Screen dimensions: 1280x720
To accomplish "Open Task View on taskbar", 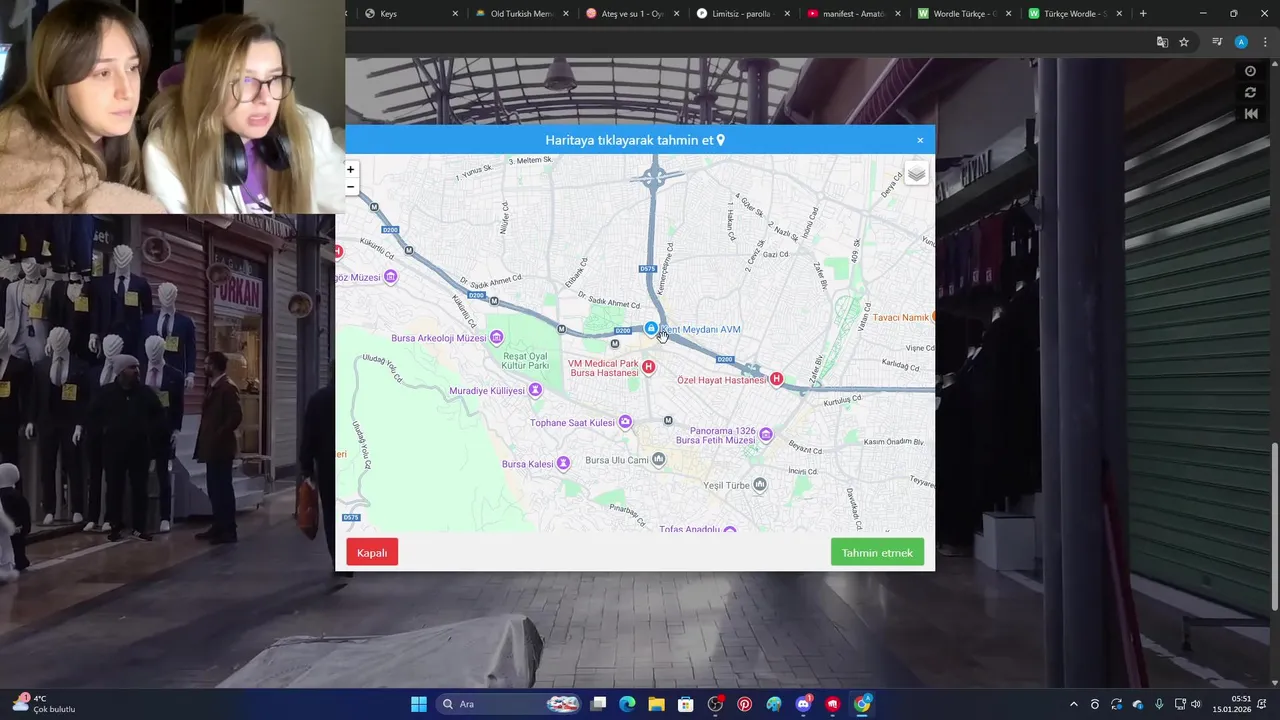I will point(598,704).
